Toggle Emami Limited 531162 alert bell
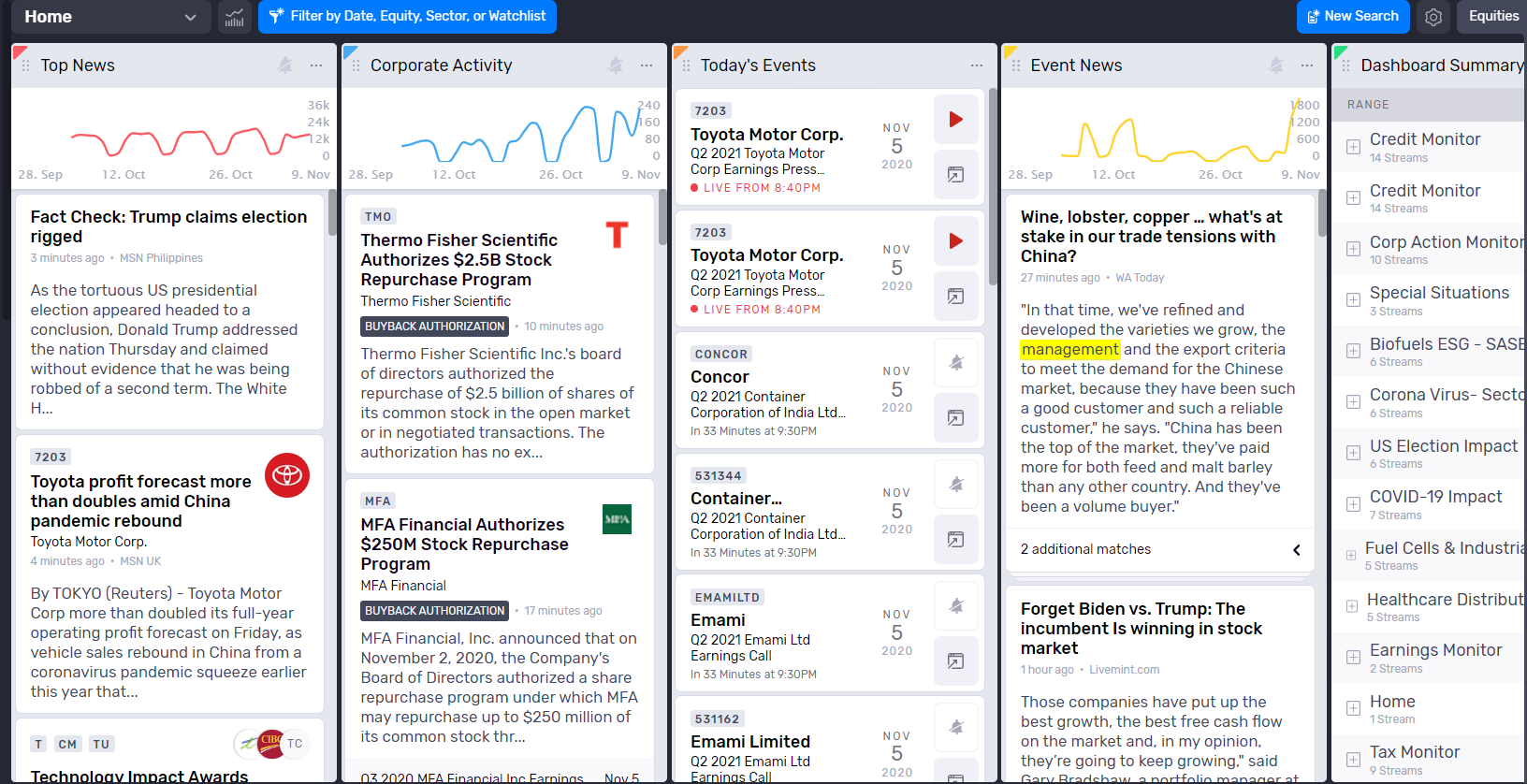This screenshot has height=784, width=1527. point(956,728)
